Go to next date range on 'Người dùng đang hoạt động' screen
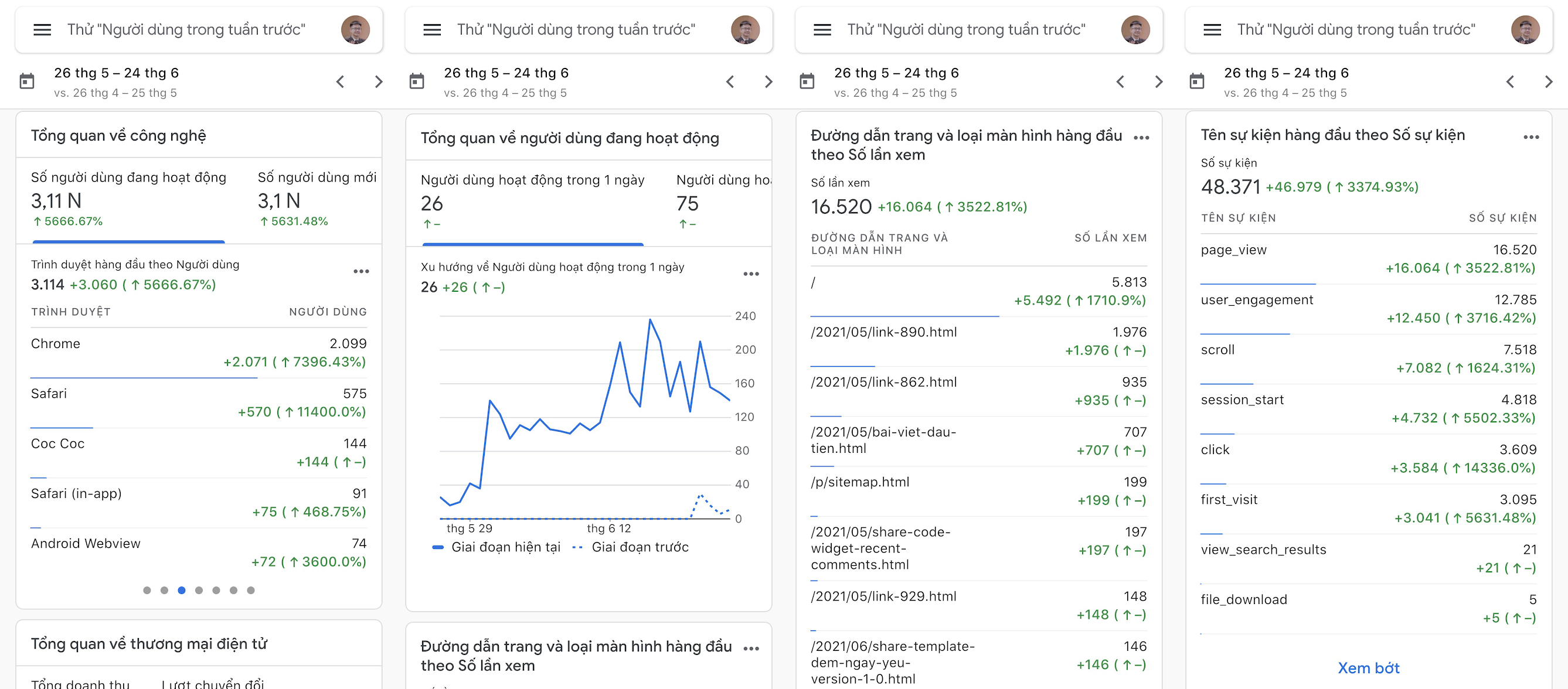The height and width of the screenshot is (689, 1568). coord(769,81)
